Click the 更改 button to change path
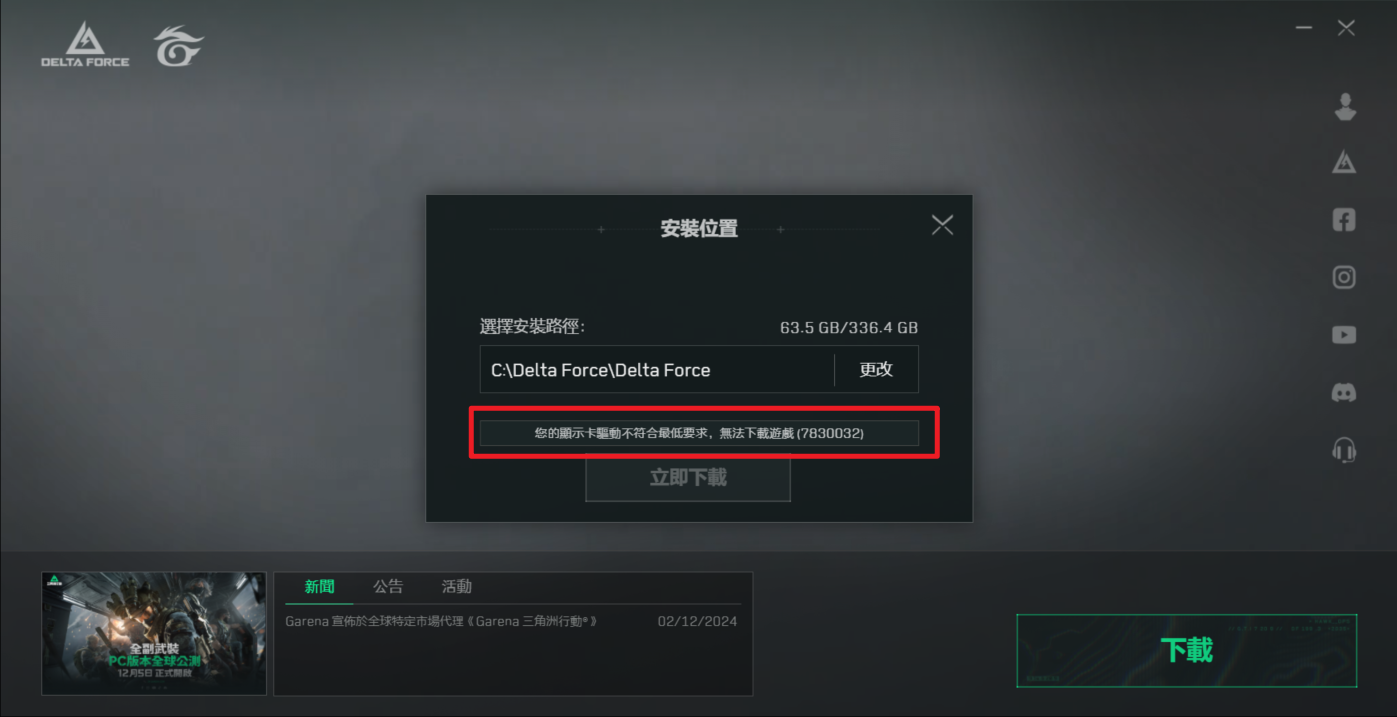The height and width of the screenshot is (717, 1397). (876, 369)
